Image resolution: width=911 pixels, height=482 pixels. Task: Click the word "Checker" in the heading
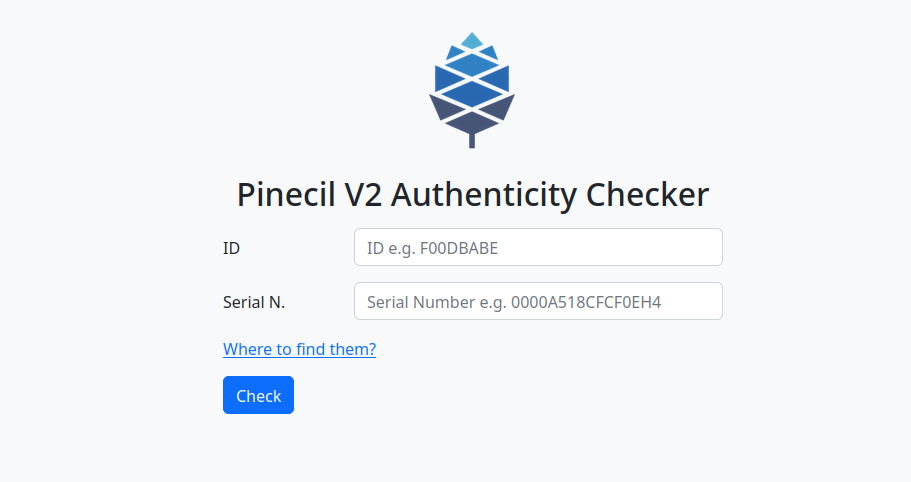click(x=647, y=194)
